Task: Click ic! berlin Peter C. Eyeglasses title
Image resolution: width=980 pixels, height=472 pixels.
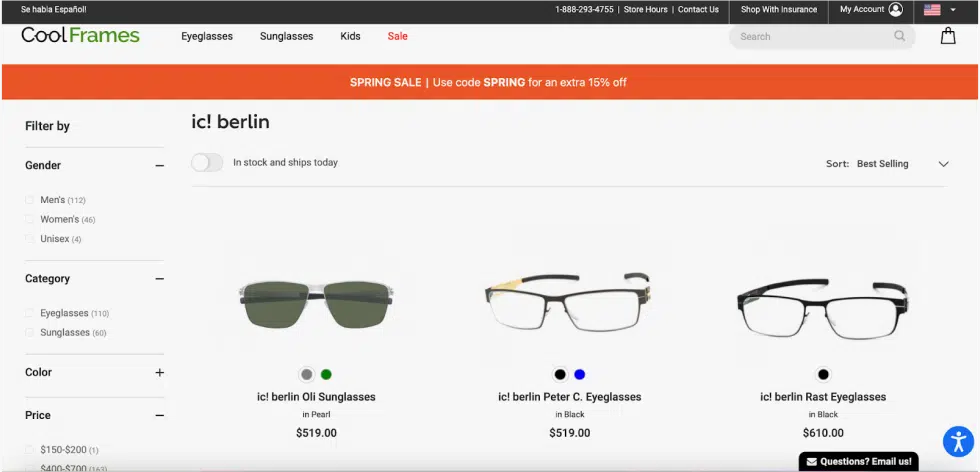Action: pos(569,397)
